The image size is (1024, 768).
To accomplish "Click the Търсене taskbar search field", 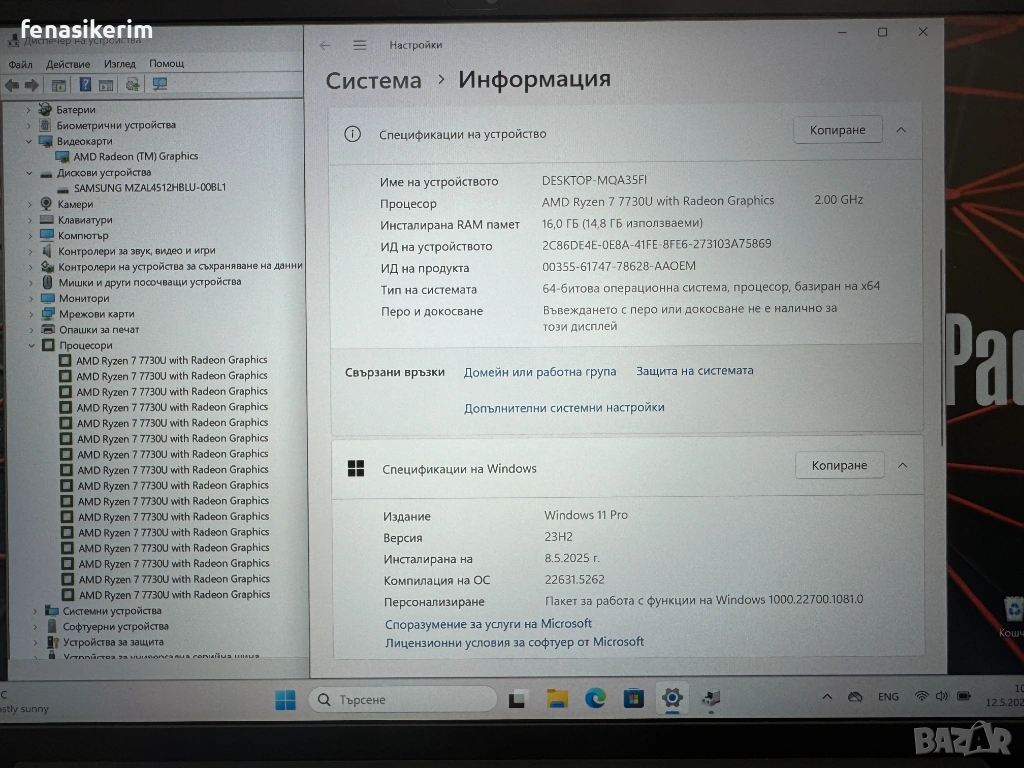I will (402, 699).
